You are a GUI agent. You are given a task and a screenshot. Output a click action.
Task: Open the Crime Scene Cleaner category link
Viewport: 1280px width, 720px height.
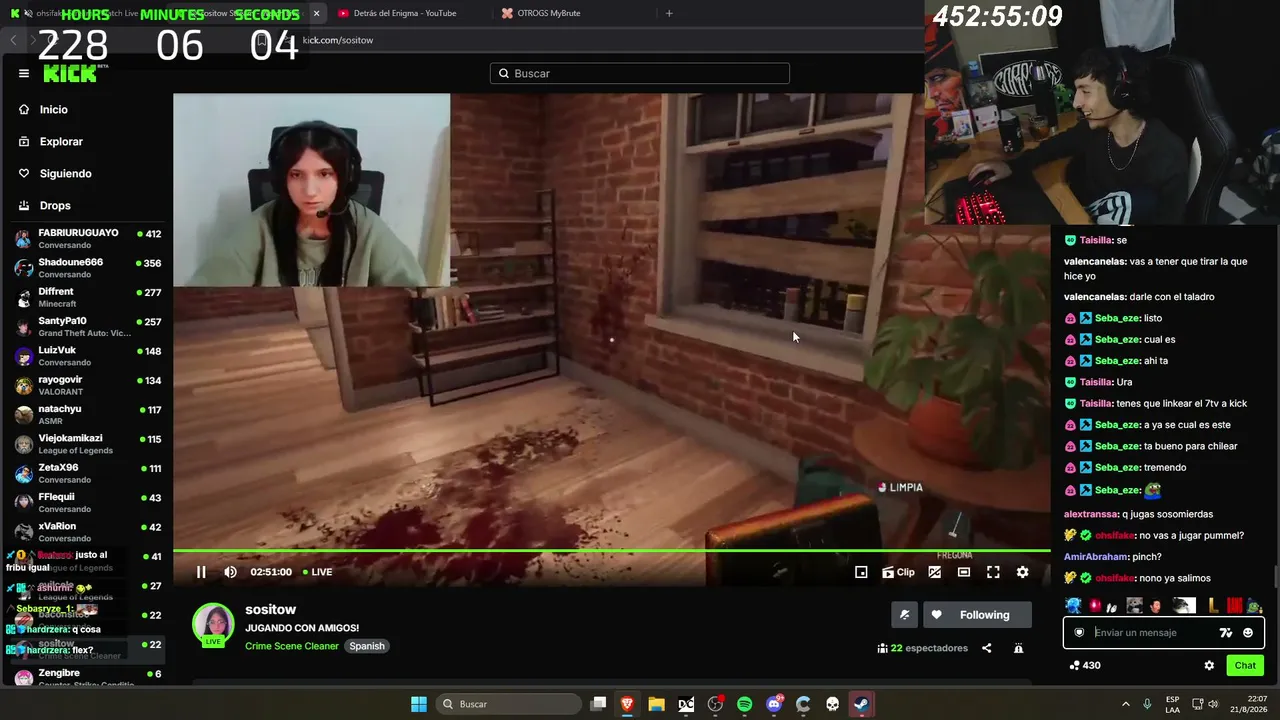(x=292, y=646)
